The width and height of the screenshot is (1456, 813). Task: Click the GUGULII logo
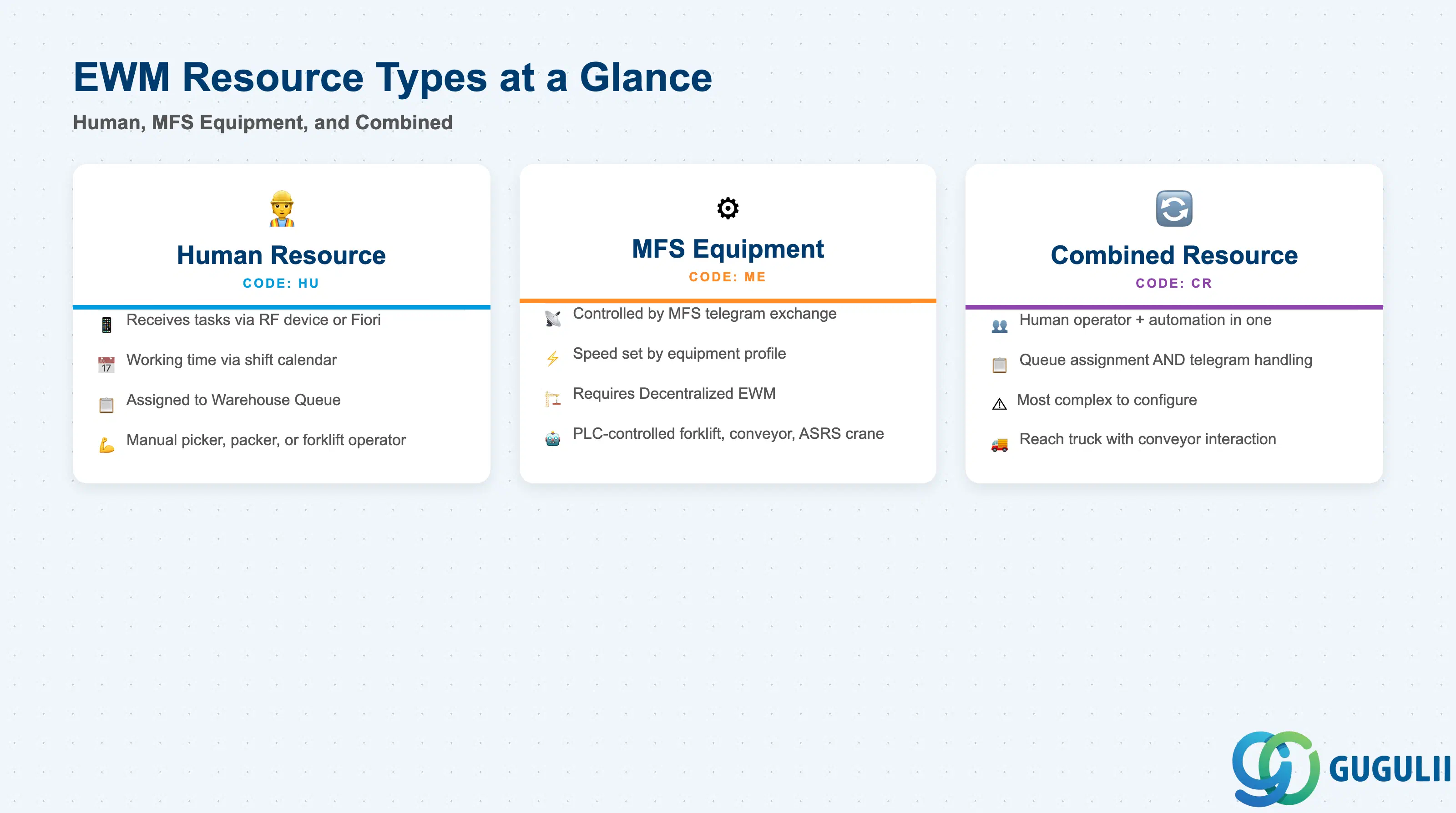pos(1341,769)
